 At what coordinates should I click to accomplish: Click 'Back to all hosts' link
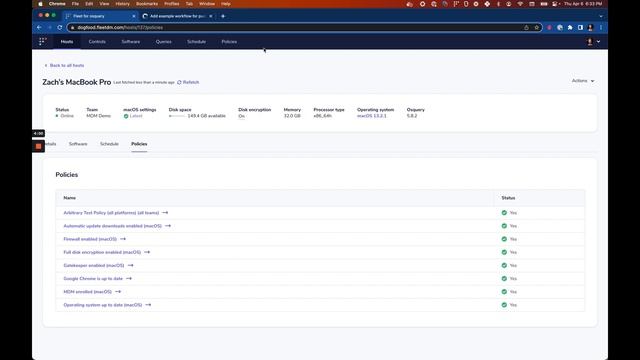pyautogui.click(x=64, y=65)
